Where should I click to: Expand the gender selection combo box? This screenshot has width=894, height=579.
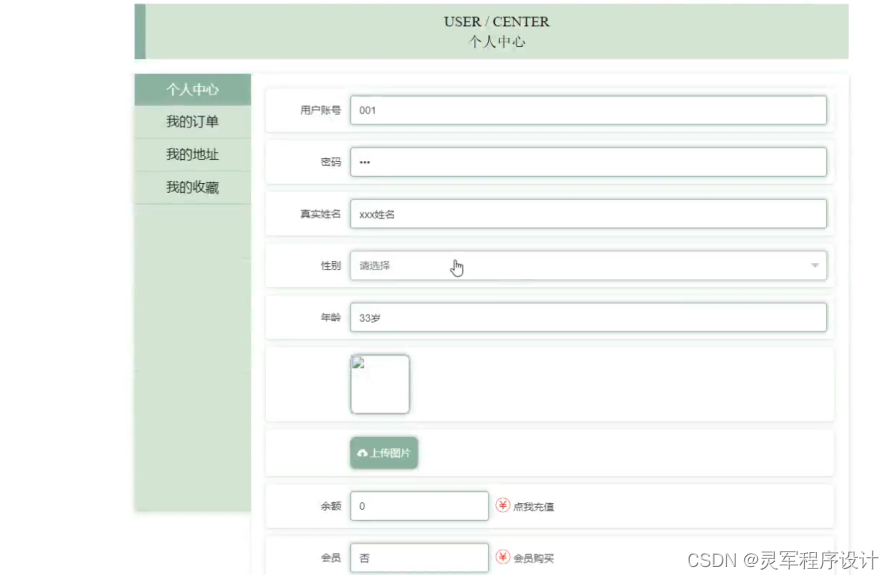[x=590, y=265]
